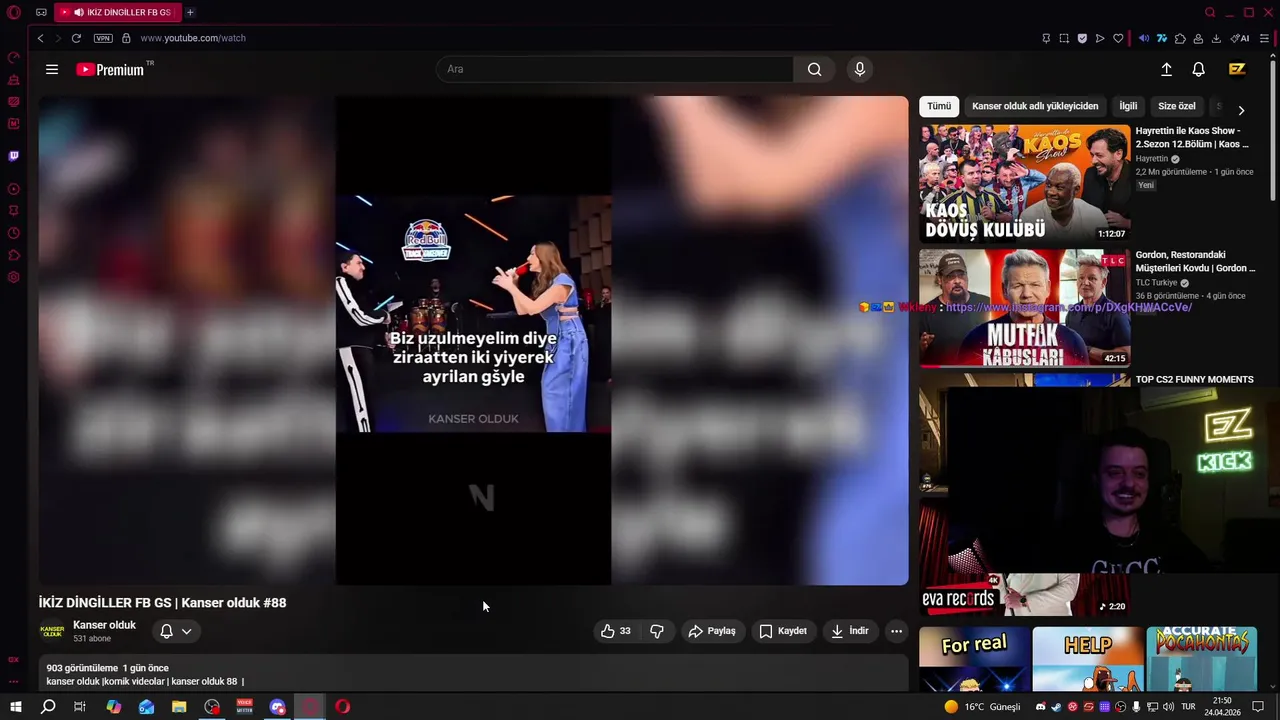Open the HELP shorts thumbnail
The height and width of the screenshot is (720, 1280).
pos(1088,659)
